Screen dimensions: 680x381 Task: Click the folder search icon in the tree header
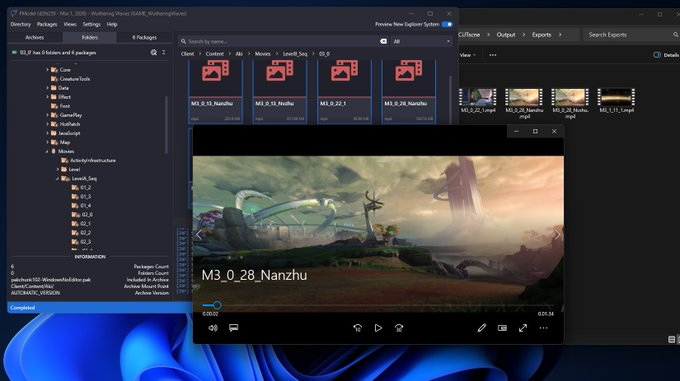click(154, 52)
